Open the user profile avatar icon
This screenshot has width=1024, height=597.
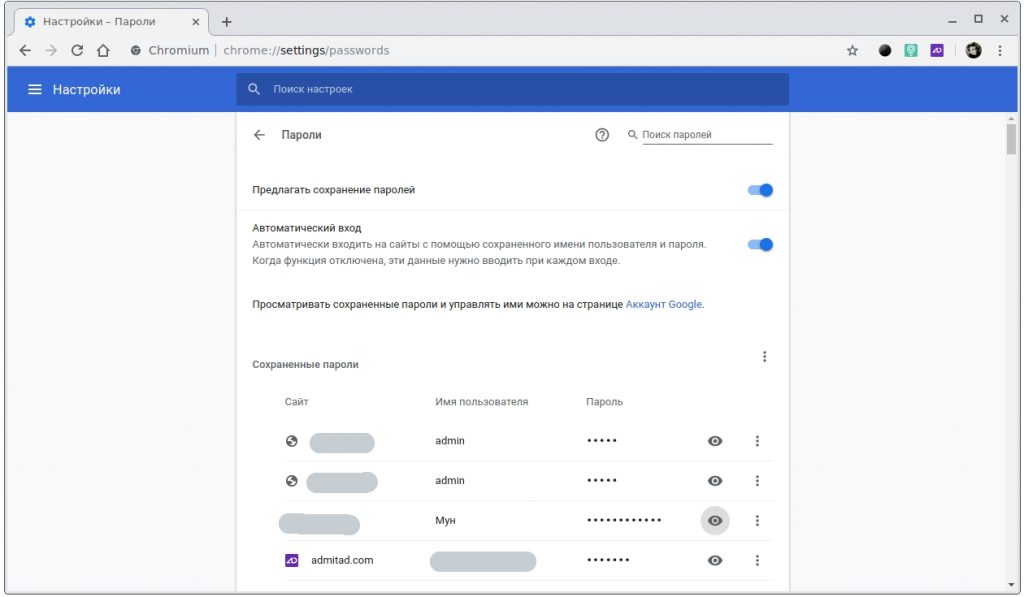(973, 51)
